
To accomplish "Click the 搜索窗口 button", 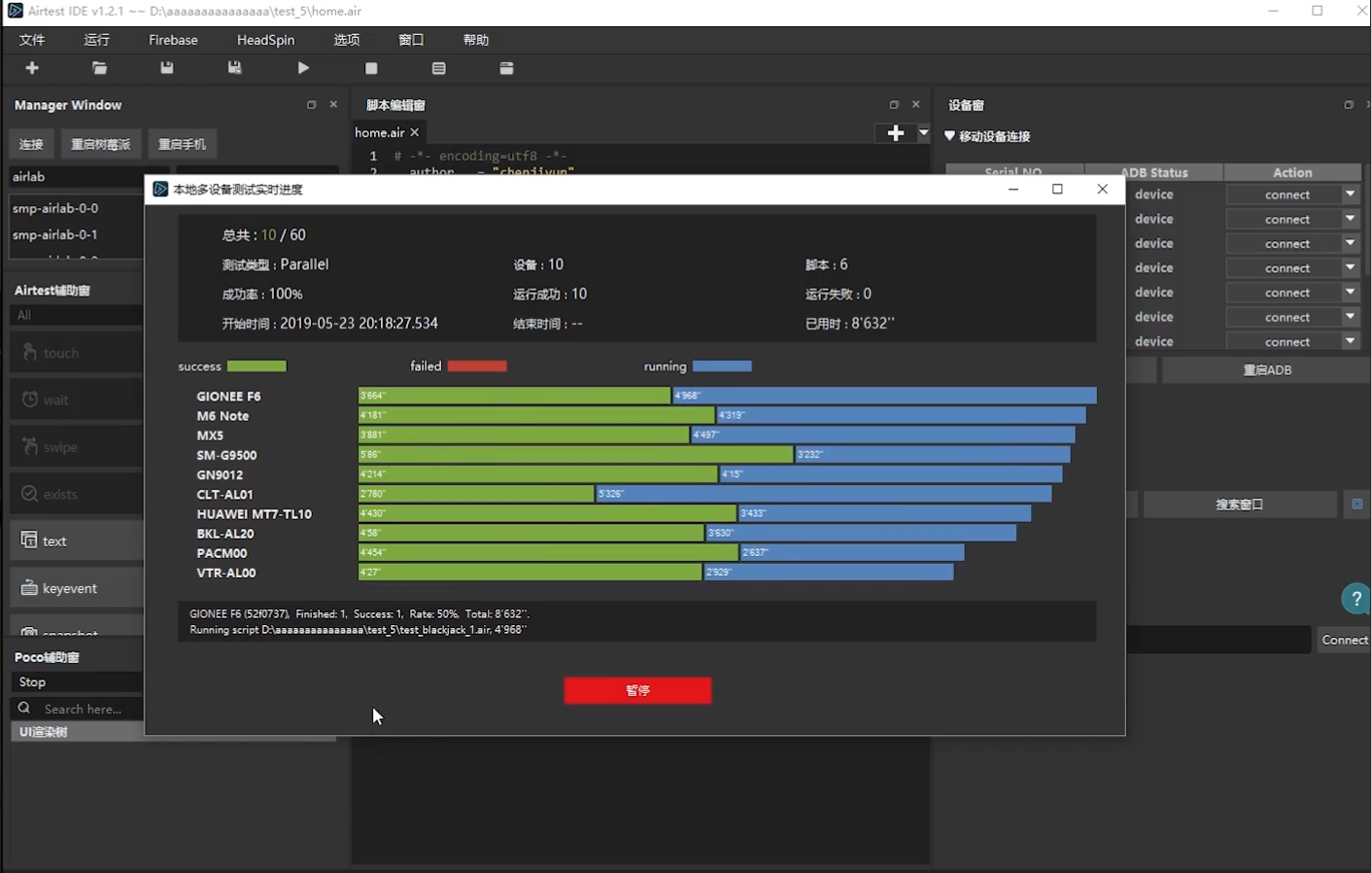I will 1240,505.
